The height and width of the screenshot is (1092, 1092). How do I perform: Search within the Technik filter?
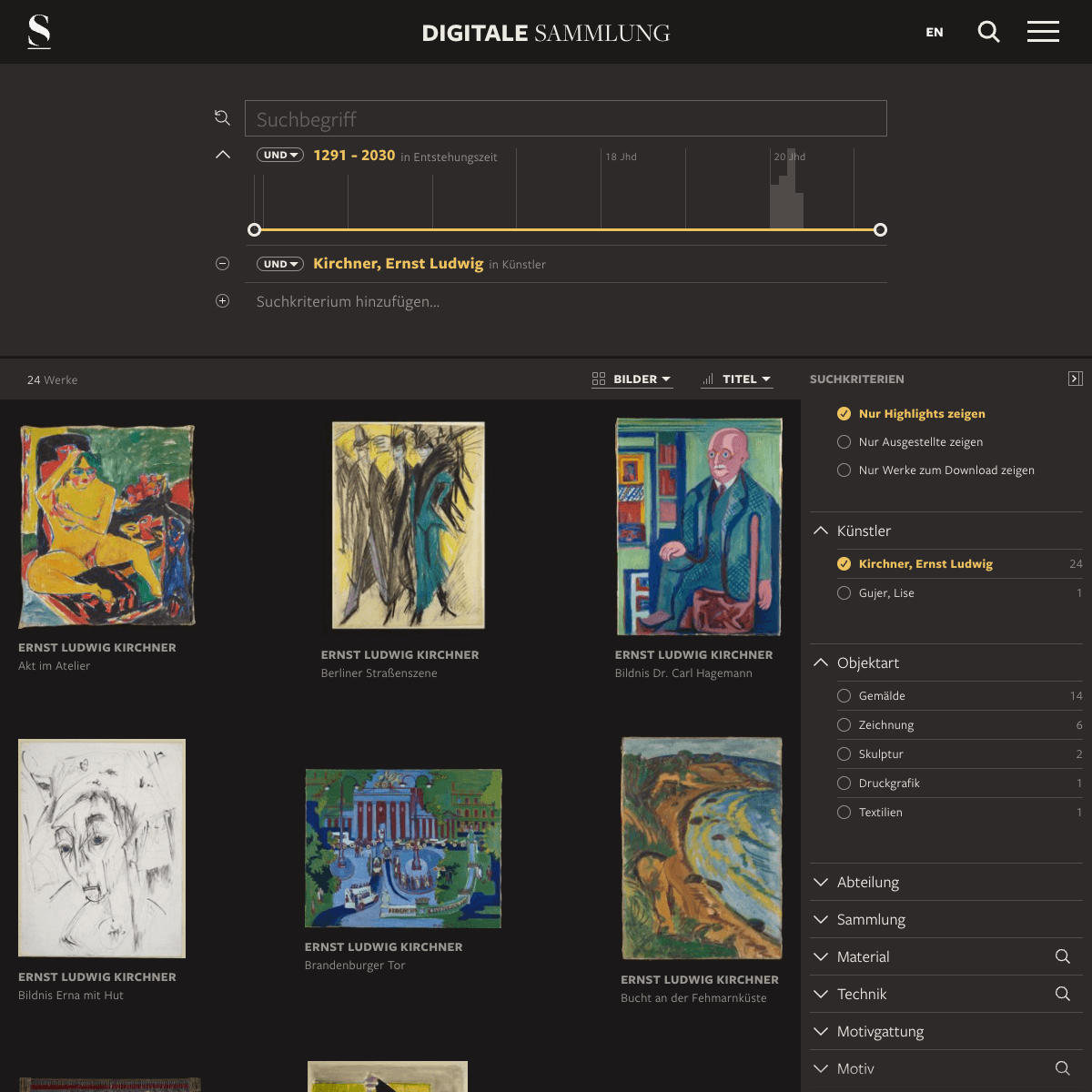tap(1062, 994)
